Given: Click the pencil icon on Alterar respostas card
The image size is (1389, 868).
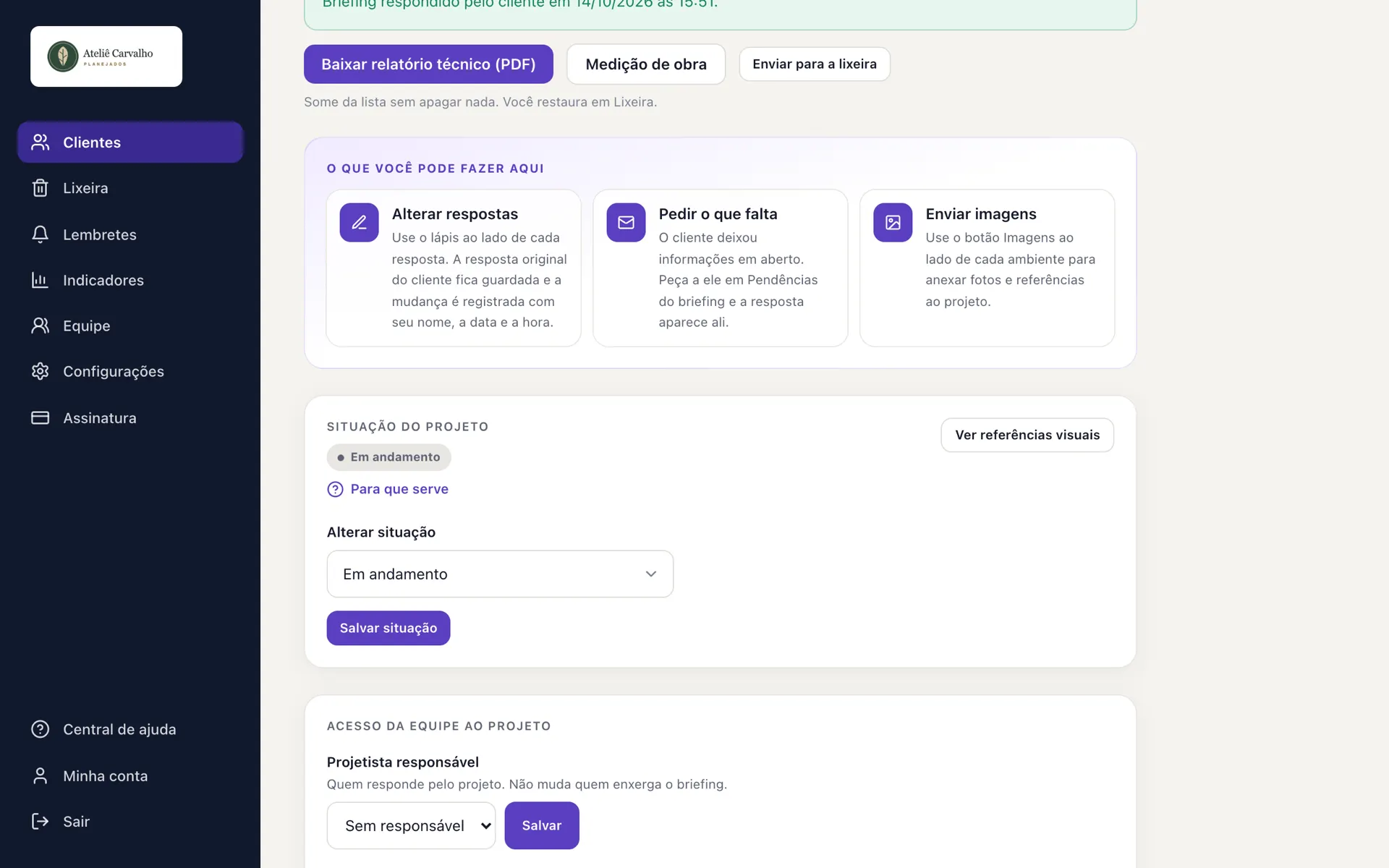Looking at the screenshot, I should tap(359, 223).
